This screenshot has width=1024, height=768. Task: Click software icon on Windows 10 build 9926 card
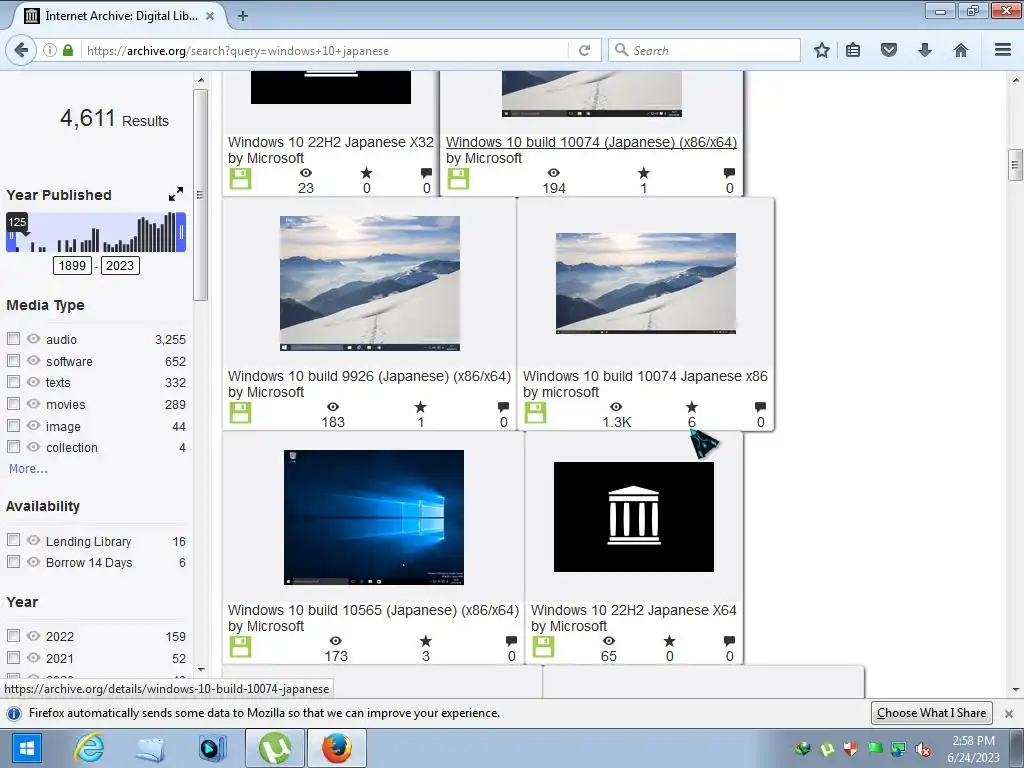(240, 412)
